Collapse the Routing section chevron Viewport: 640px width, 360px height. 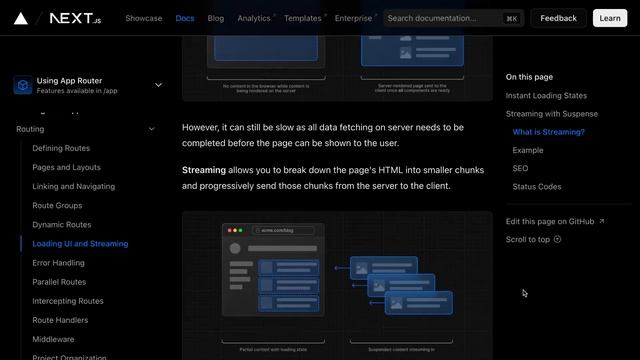pyautogui.click(x=151, y=129)
